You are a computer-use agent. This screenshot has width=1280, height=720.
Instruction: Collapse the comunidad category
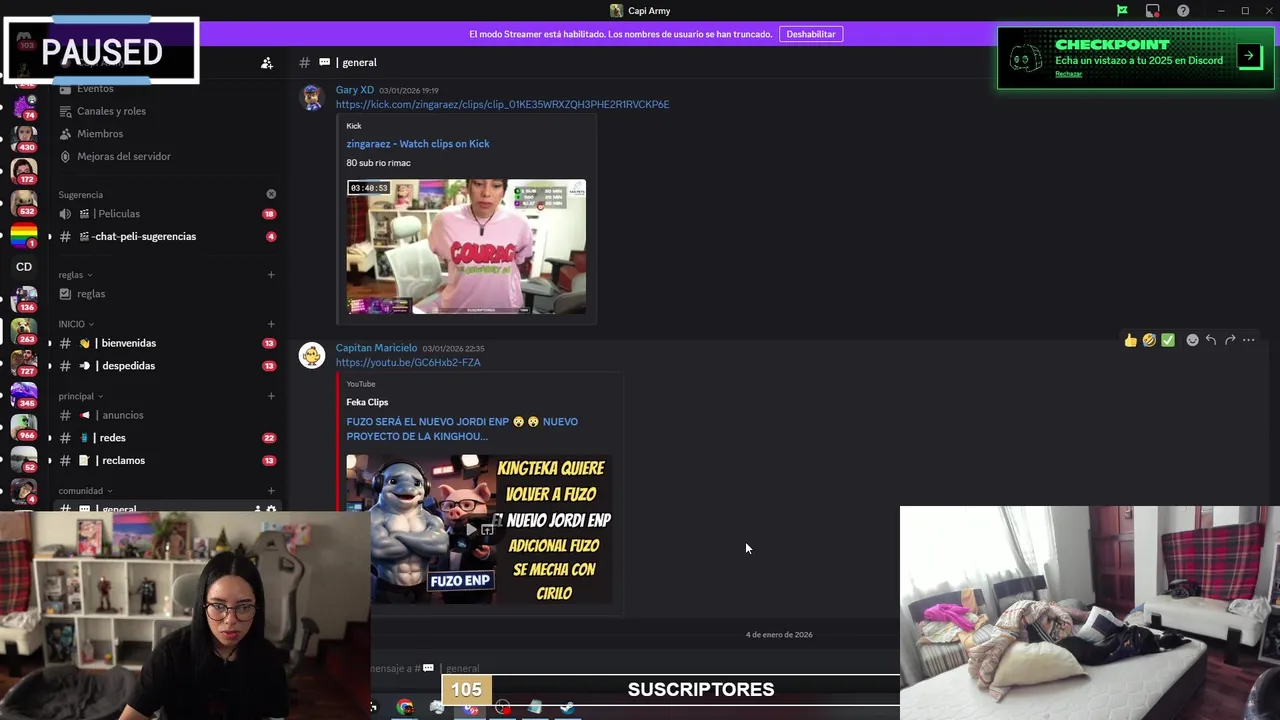tap(85, 491)
